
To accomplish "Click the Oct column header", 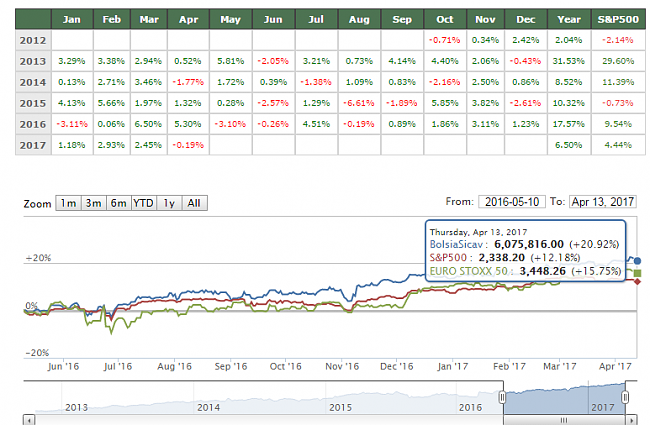I will click(x=445, y=19).
